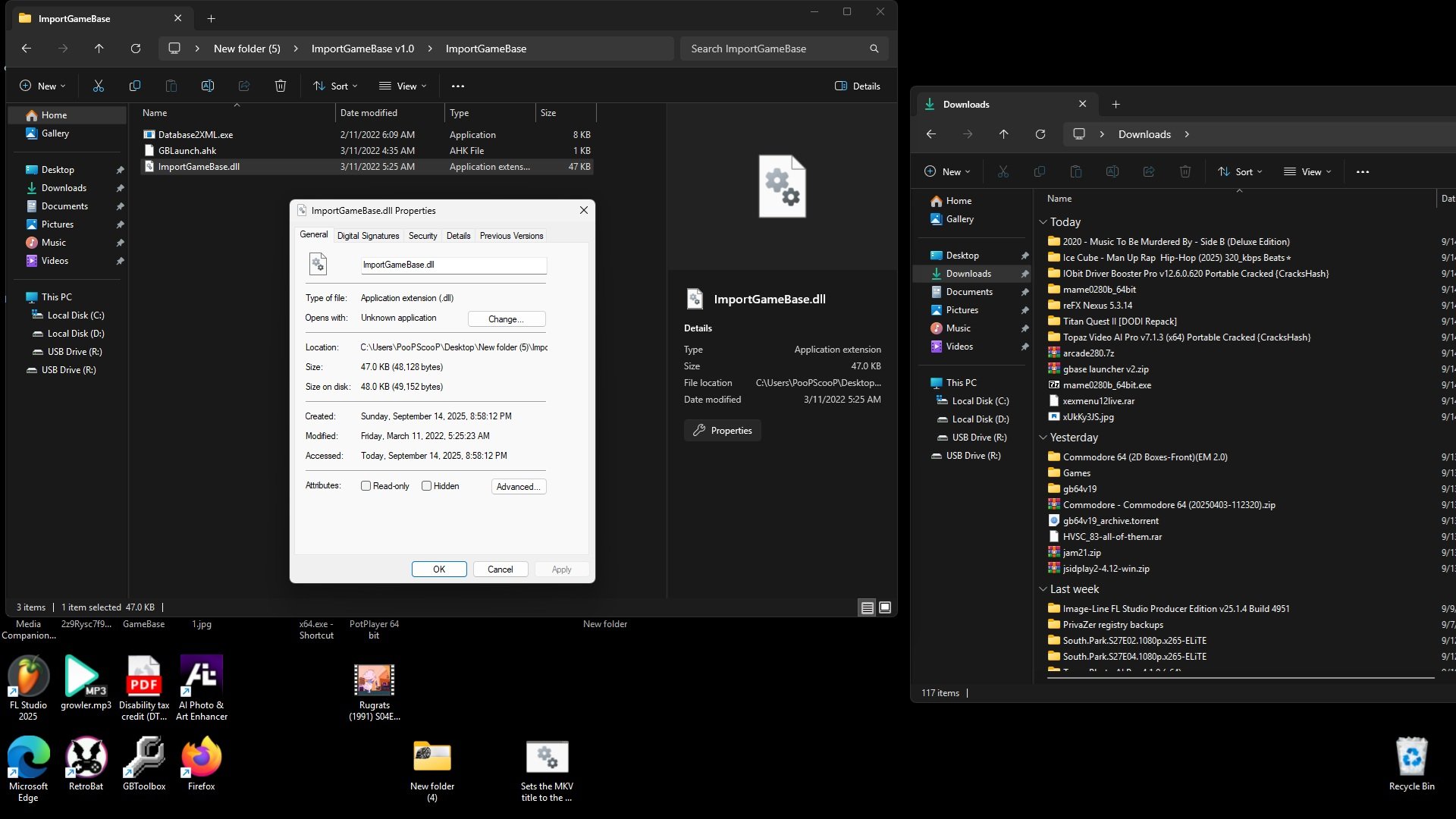This screenshot has width=1456, height=819.
Task: Open new tab in ImportGameBase window
Action: pos(212,18)
